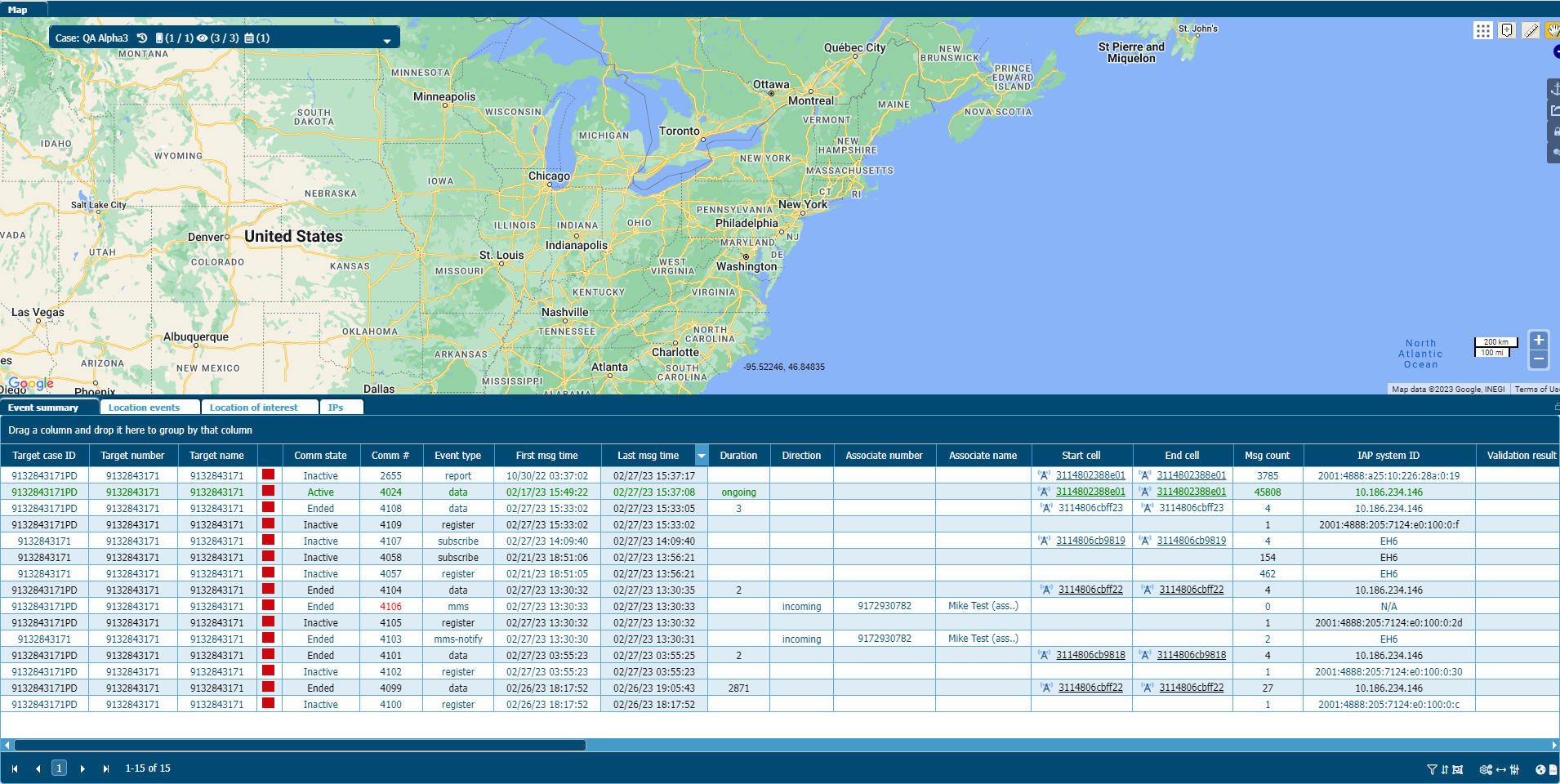Toggle the eye visibility icon in case bar
This screenshot has height=784, width=1560.
tap(202, 38)
